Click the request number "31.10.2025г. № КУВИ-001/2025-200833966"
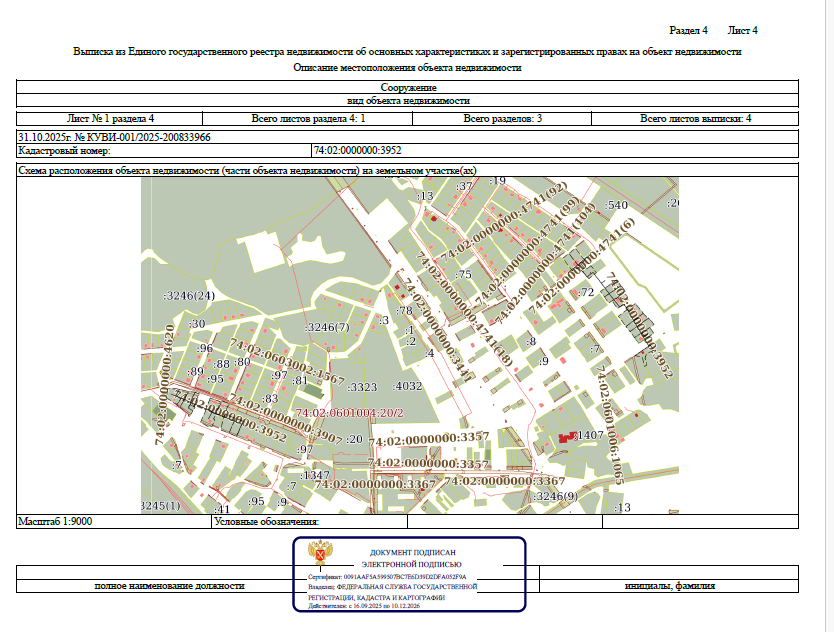The width and height of the screenshot is (834, 632). [114, 137]
